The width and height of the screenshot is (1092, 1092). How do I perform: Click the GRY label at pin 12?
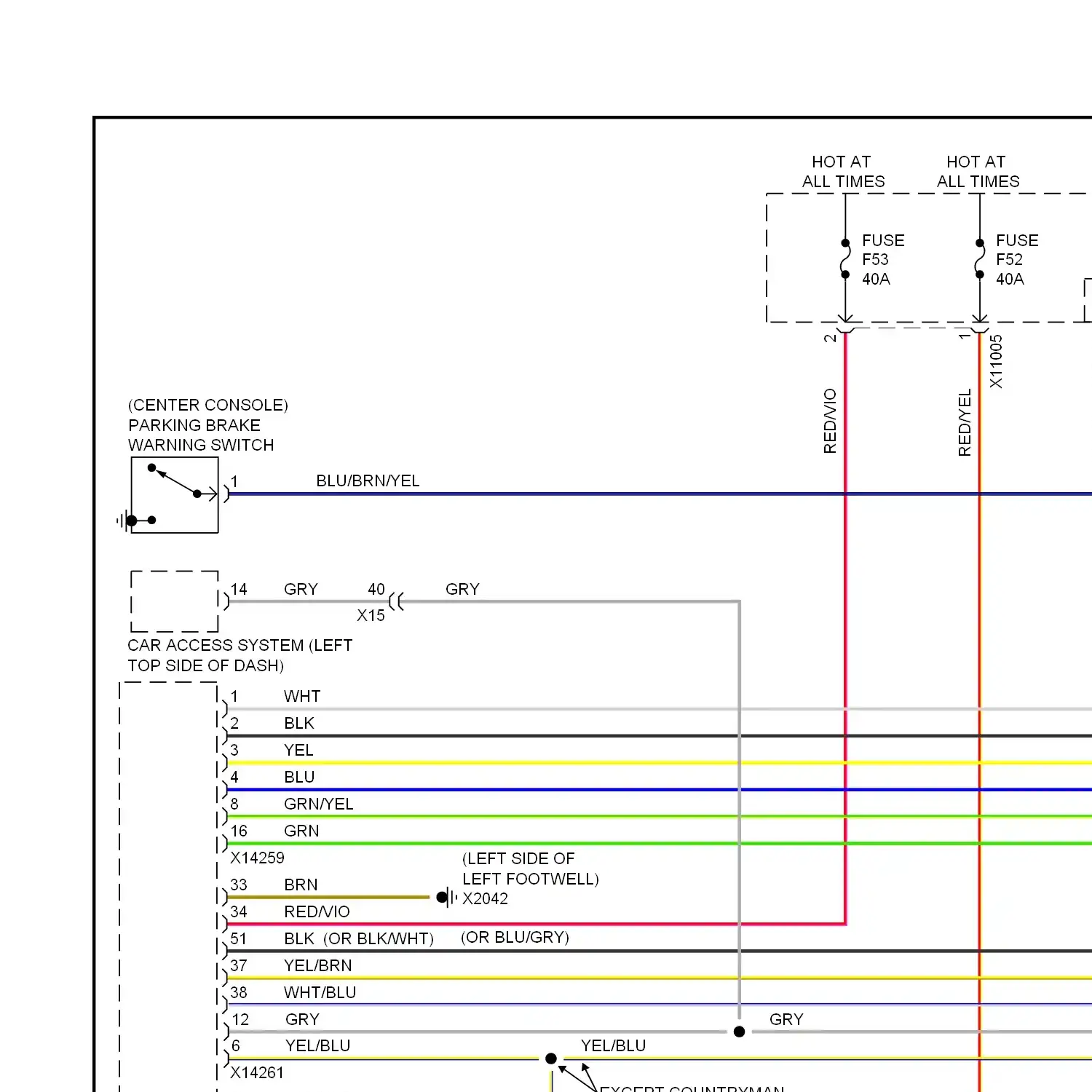point(302,1020)
